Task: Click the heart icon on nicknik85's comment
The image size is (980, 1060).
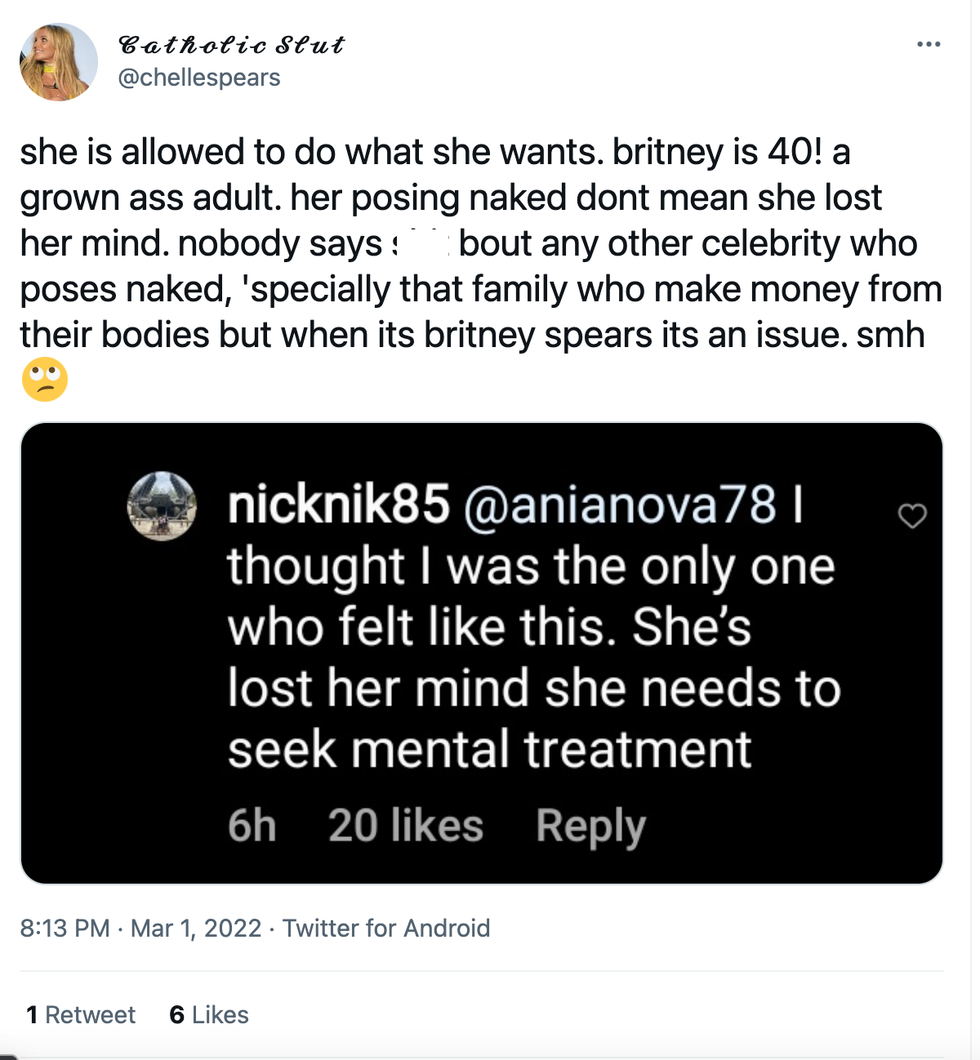Action: click(912, 516)
